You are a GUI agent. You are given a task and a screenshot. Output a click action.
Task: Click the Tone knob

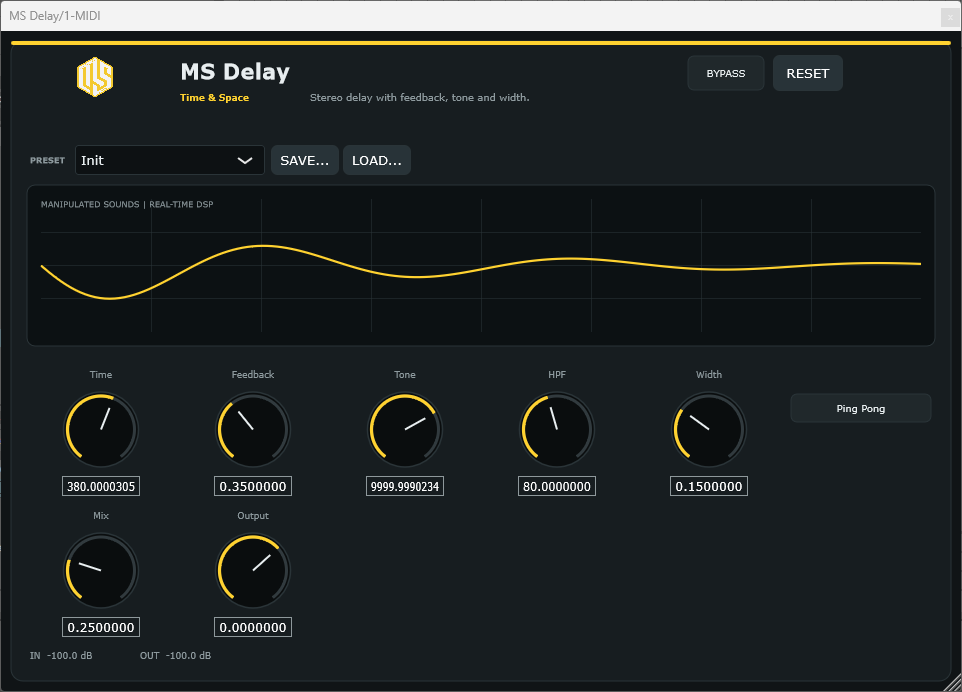click(x=405, y=429)
